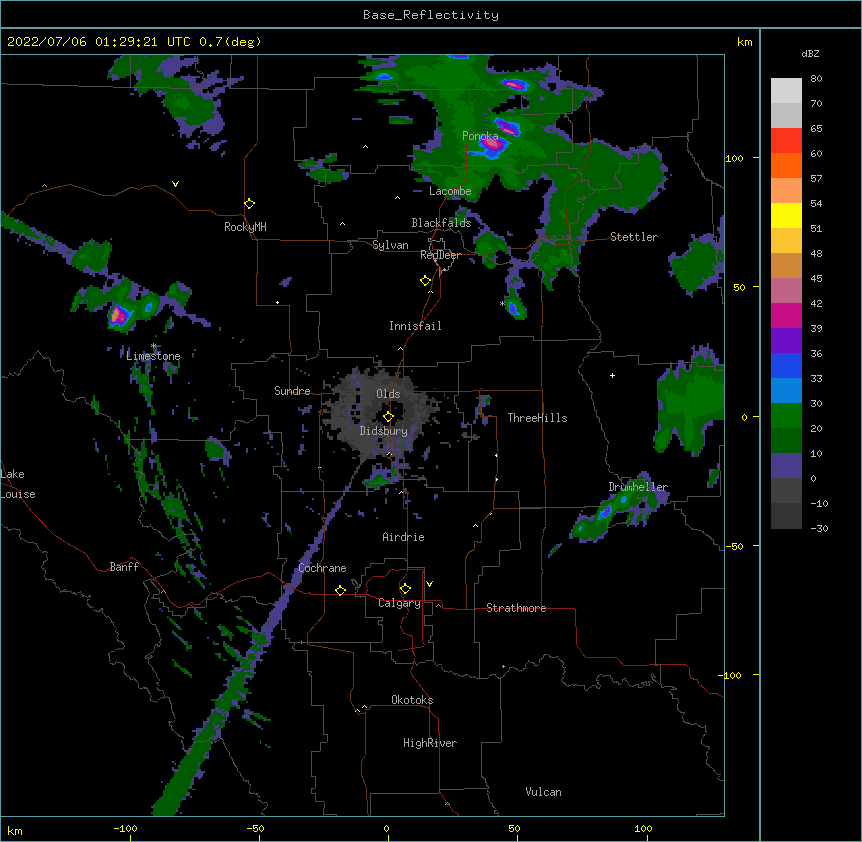The image size is (862, 842).
Task: Pick the purple 36-39 dBZ legend swatch
Action: (x=786, y=341)
